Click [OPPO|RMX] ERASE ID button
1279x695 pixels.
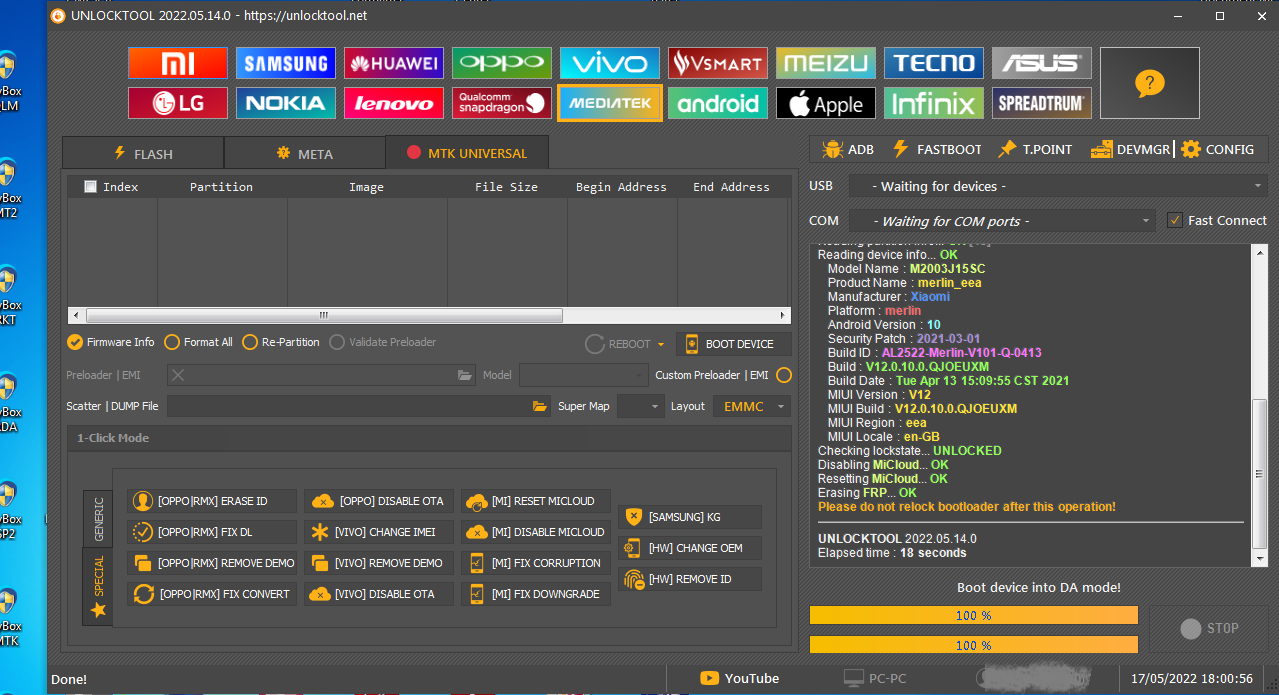click(213, 501)
